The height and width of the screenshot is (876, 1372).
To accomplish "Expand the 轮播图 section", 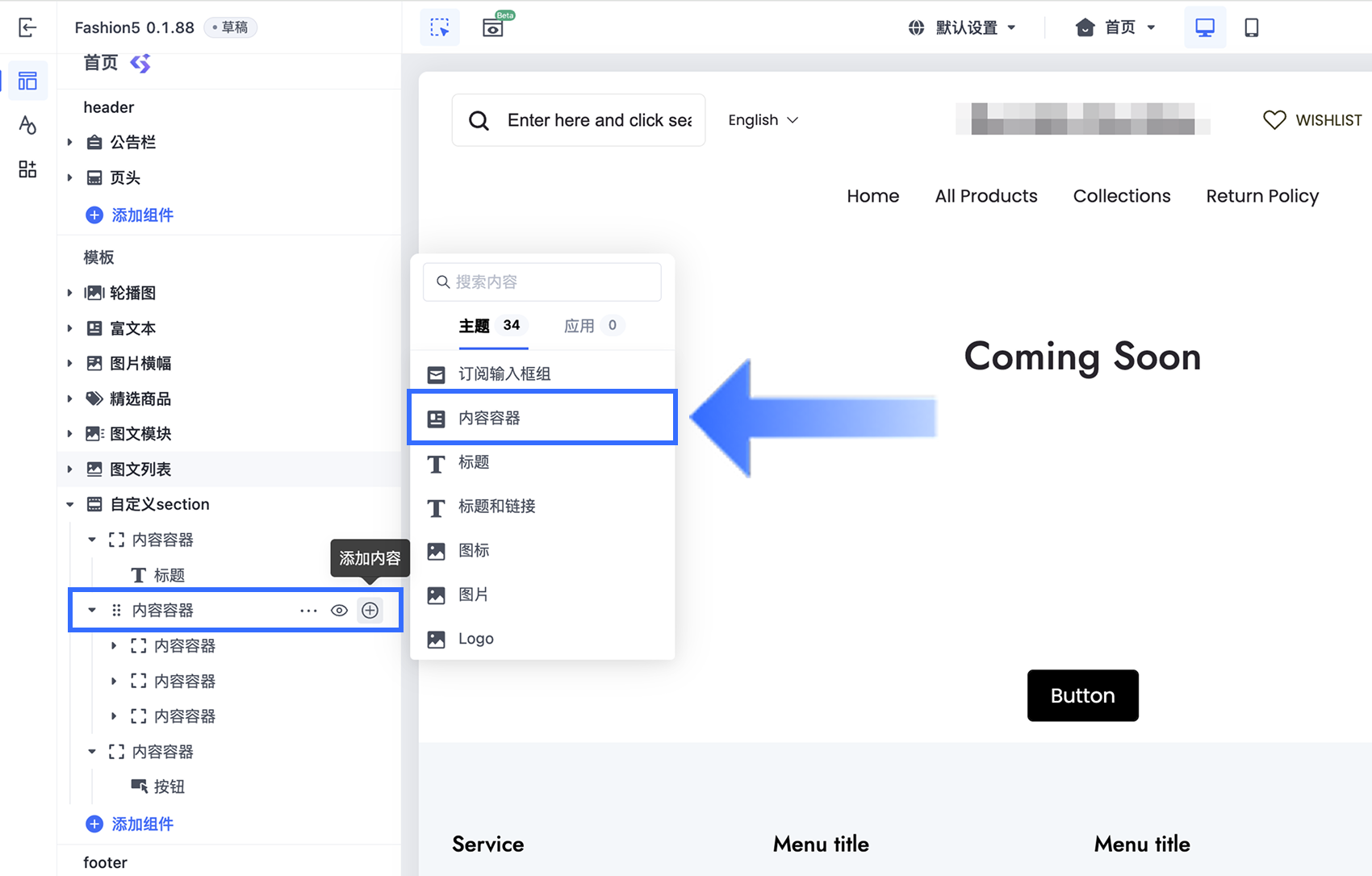I will [x=69, y=293].
